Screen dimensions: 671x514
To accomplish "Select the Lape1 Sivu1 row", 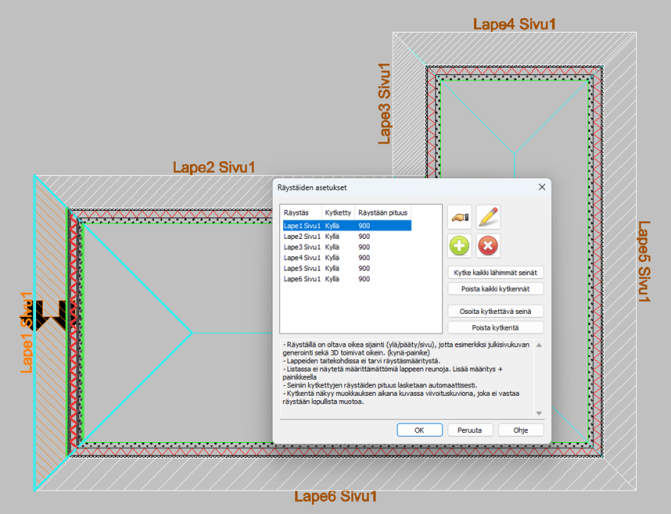I will pos(346,226).
